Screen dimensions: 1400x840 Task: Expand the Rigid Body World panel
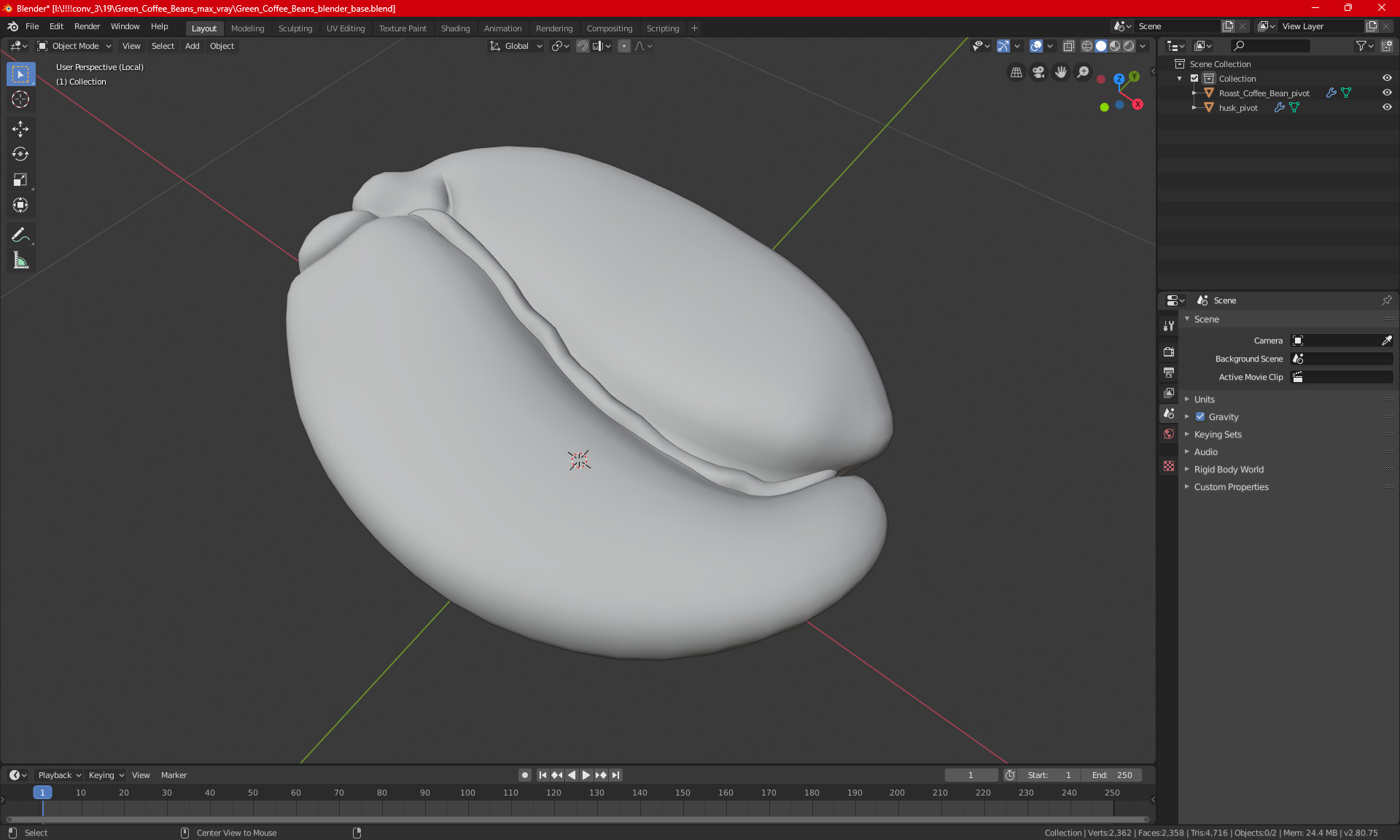click(x=1229, y=470)
